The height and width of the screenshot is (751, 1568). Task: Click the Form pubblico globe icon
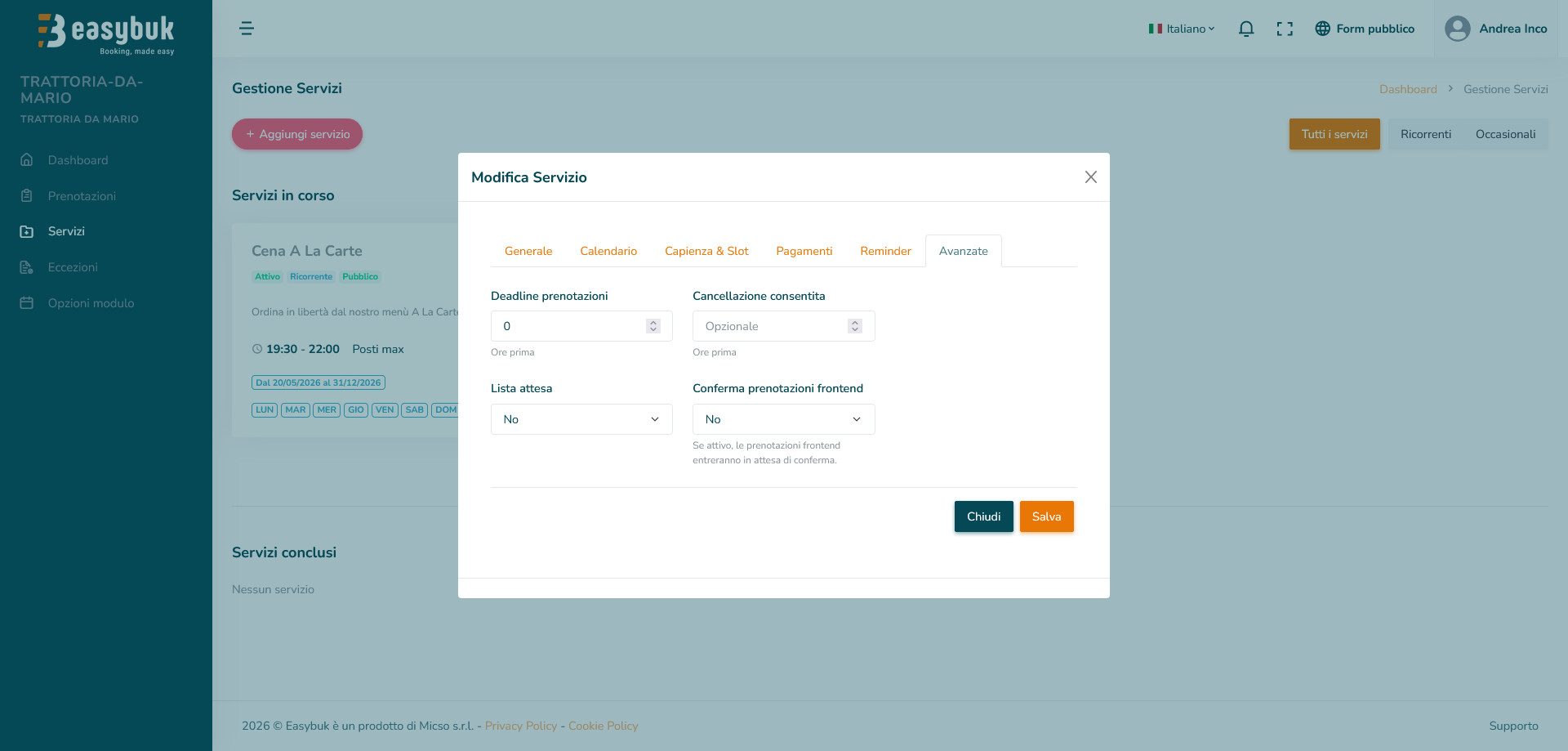[x=1323, y=29]
